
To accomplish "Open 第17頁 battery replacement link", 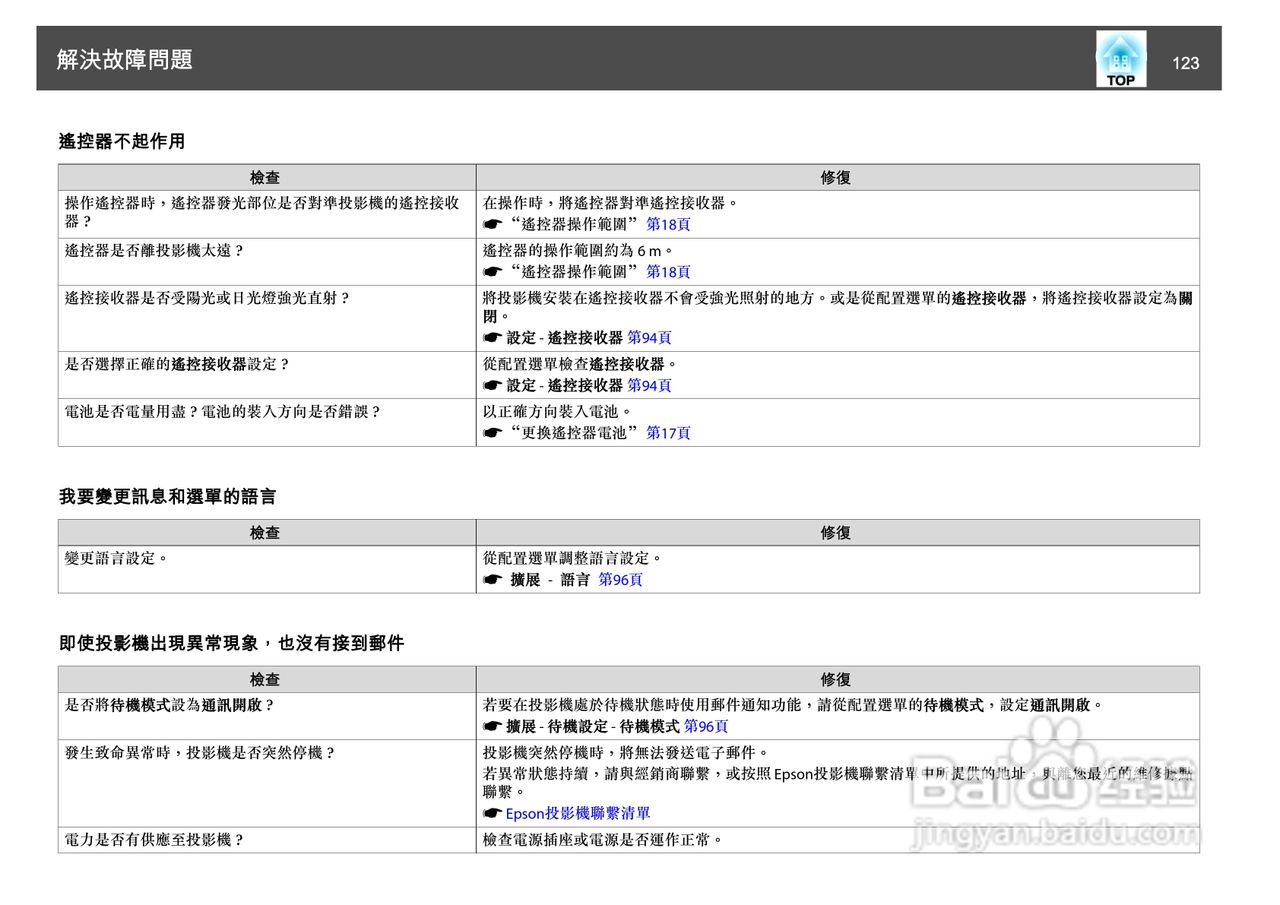I will [668, 433].
